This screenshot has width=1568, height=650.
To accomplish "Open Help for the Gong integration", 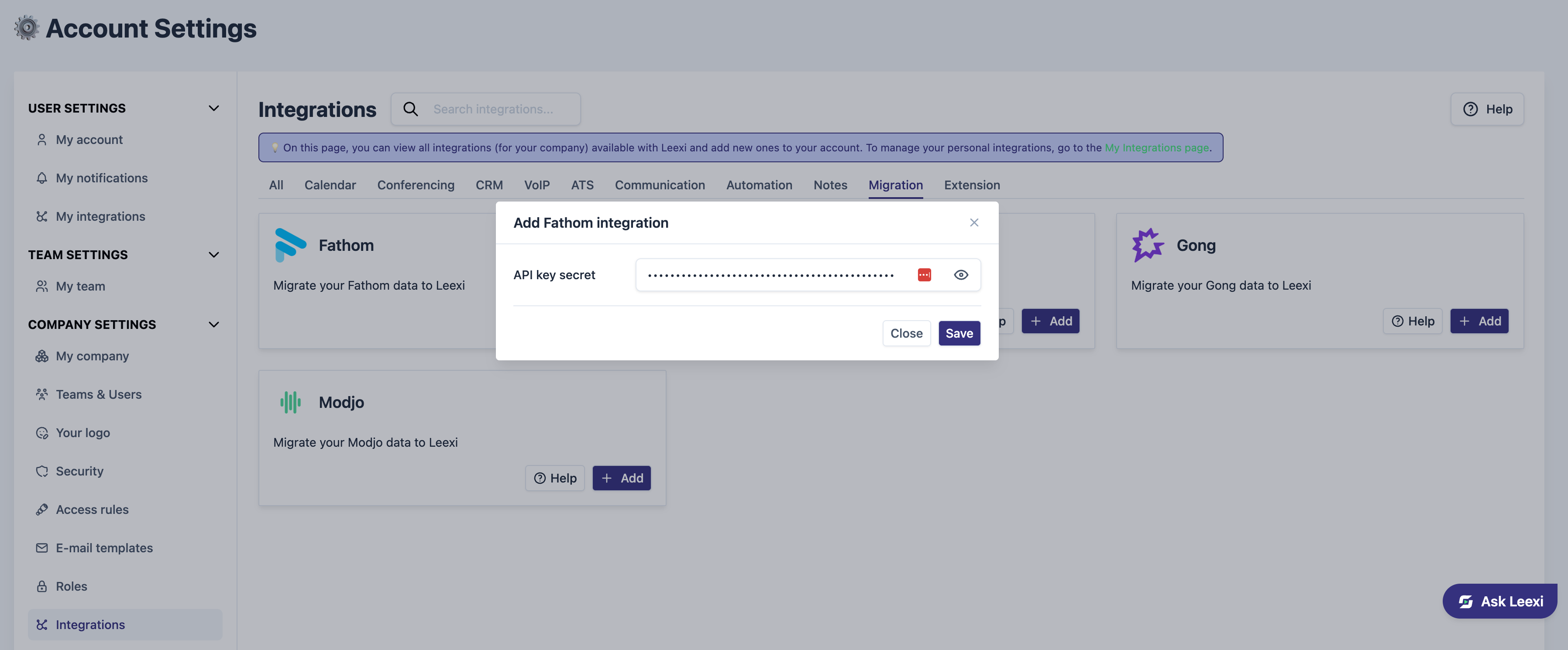I will click(x=1412, y=321).
